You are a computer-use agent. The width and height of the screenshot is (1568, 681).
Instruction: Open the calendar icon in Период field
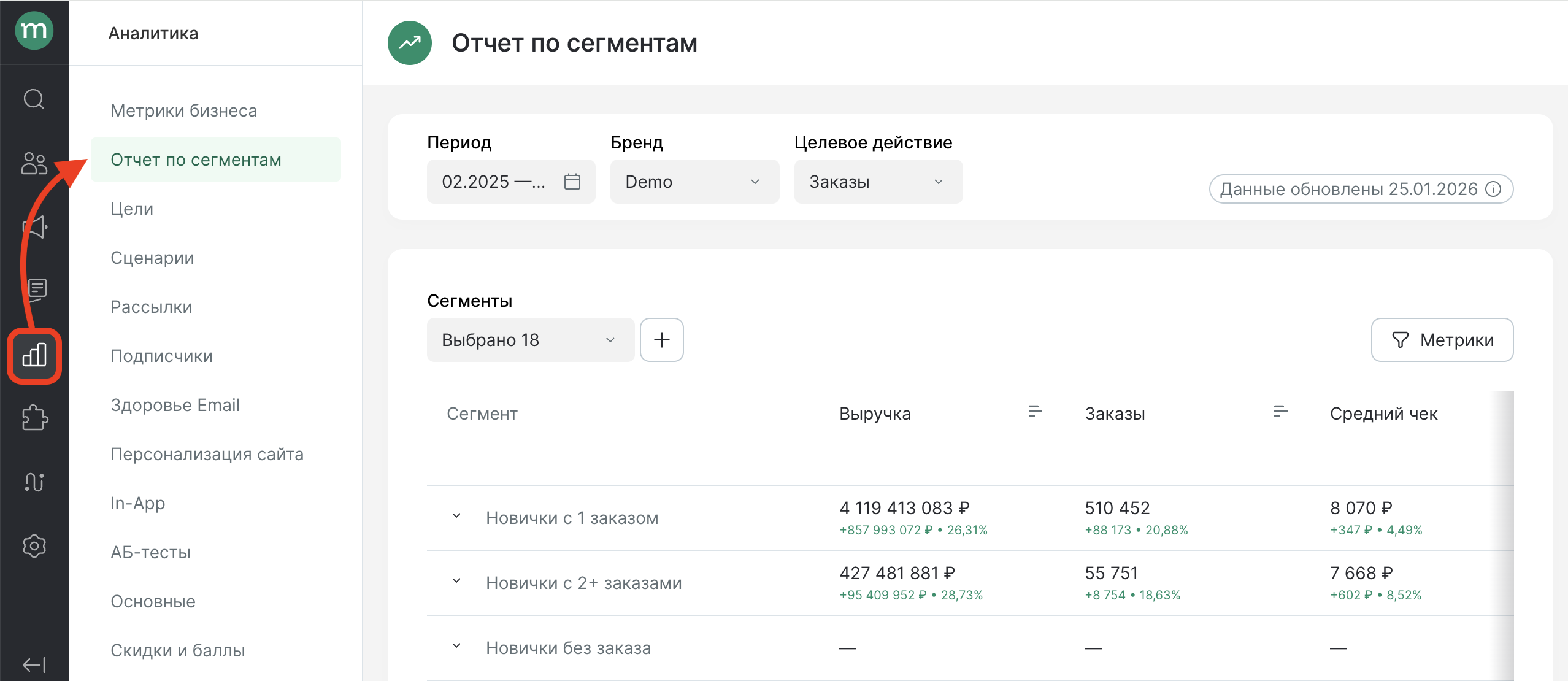pos(572,181)
